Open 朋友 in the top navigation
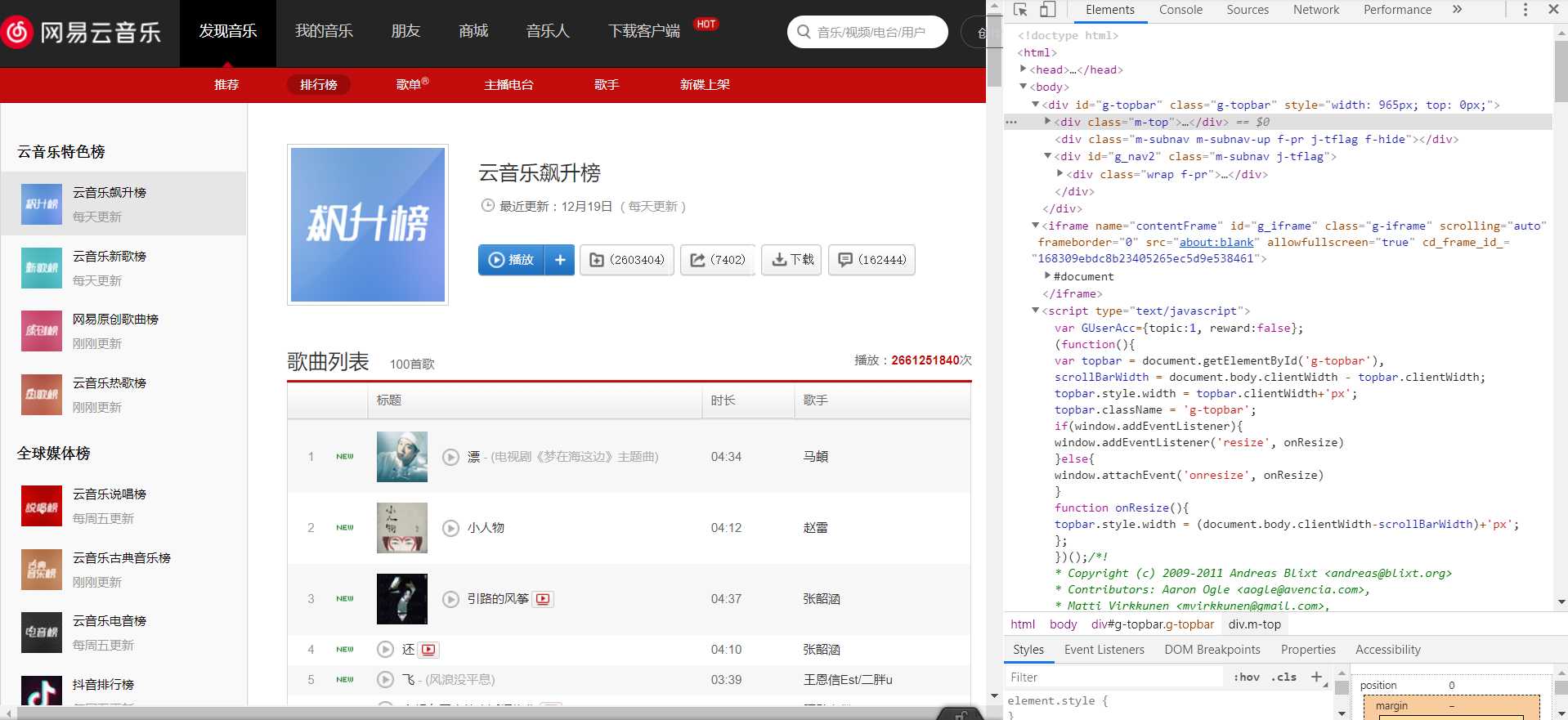 point(405,31)
